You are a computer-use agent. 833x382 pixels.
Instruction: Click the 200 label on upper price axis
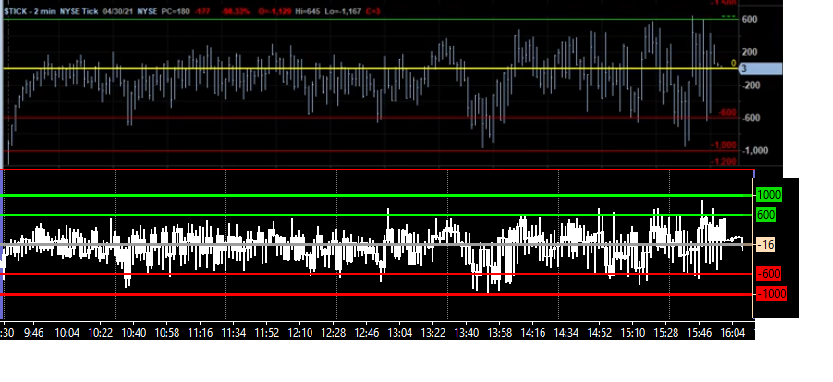tap(750, 52)
